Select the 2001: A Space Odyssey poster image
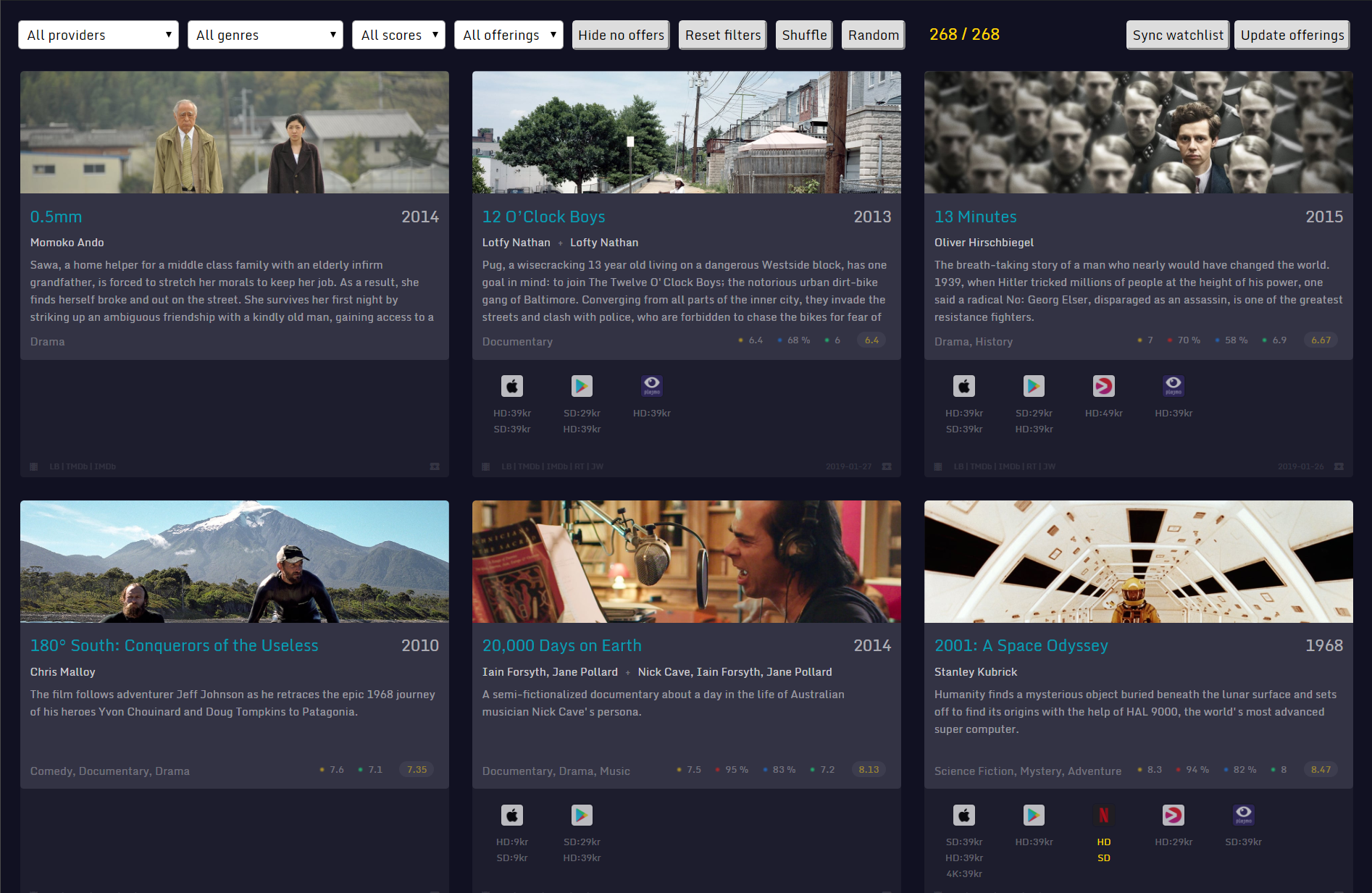Image resolution: width=1372 pixels, height=893 pixels. click(x=1139, y=561)
